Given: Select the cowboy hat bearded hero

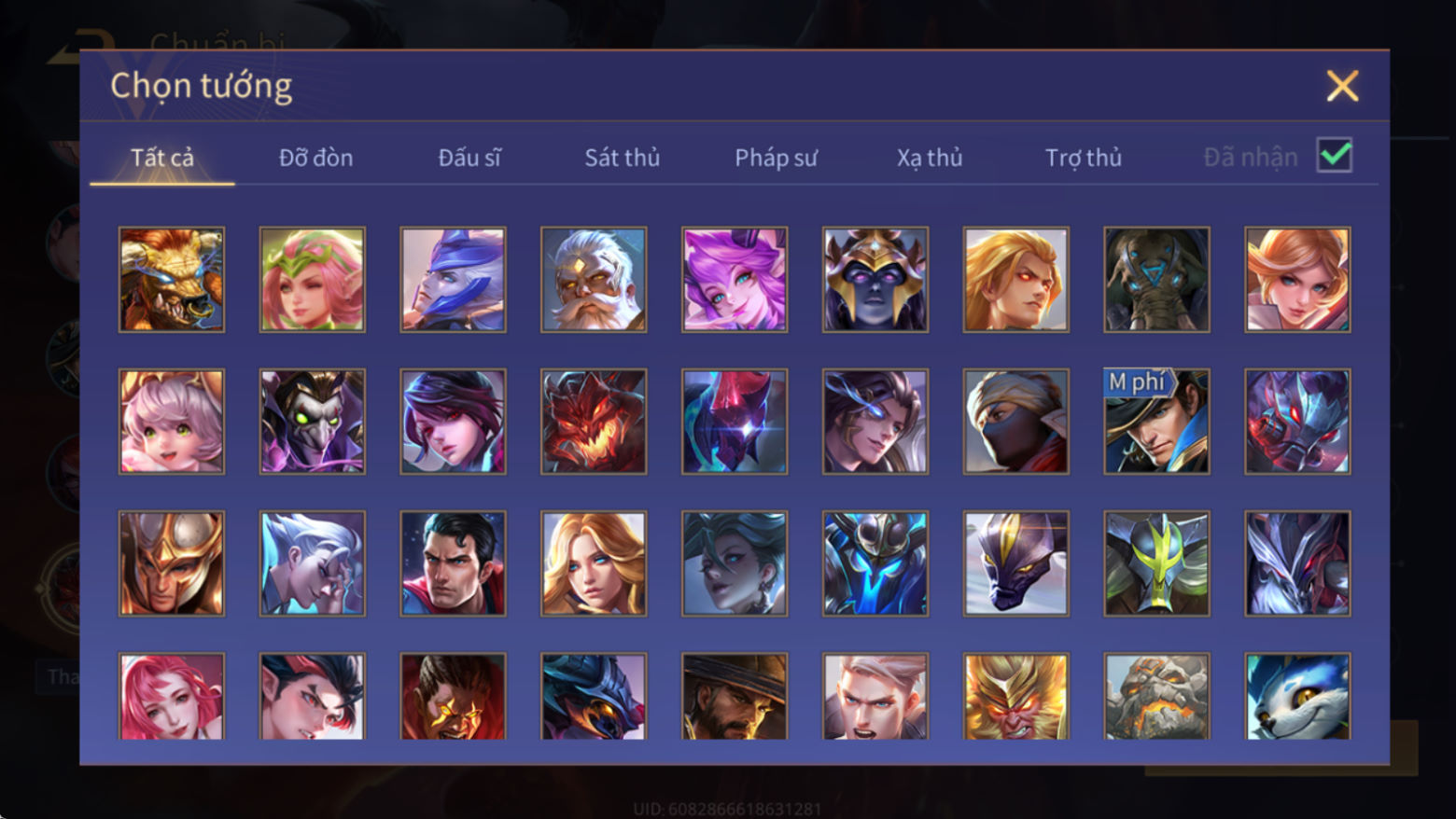Looking at the screenshot, I should point(735,696).
